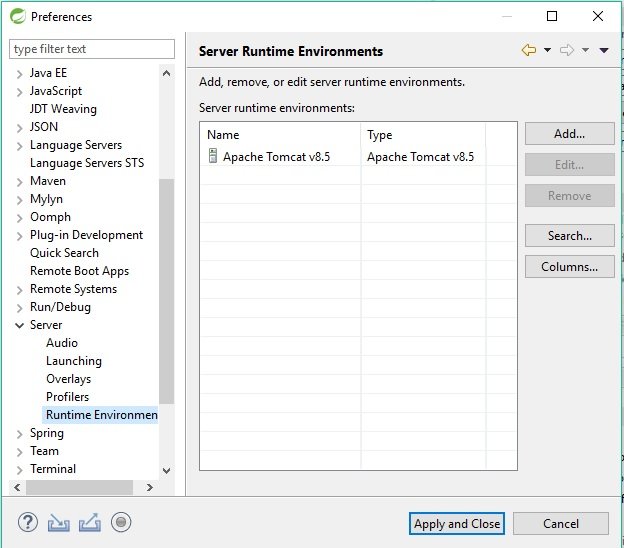Open the forward history dropdown arrow
The width and height of the screenshot is (624, 548).
coord(585,50)
